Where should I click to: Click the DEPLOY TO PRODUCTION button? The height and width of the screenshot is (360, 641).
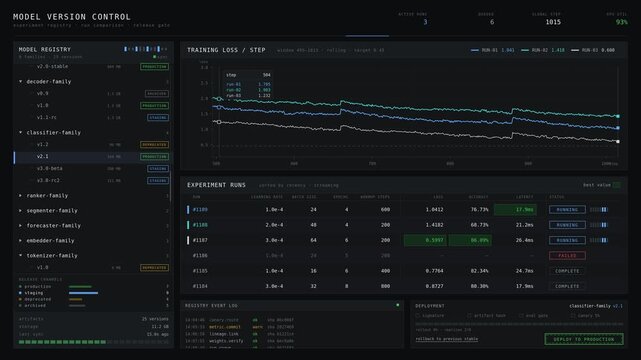click(584, 339)
